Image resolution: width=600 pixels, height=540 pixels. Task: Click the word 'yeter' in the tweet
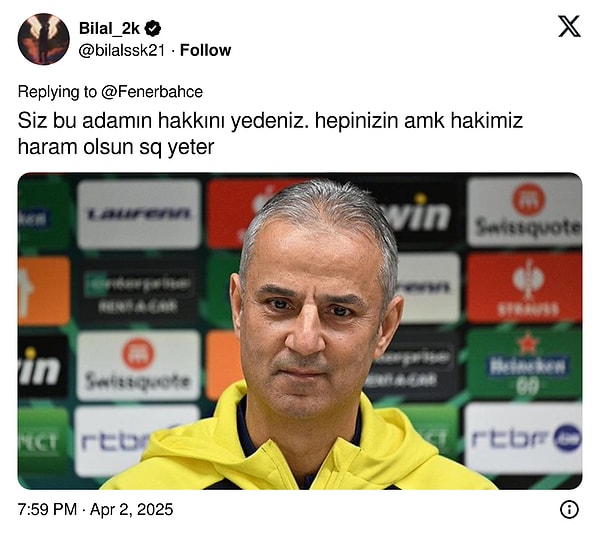coord(191,147)
